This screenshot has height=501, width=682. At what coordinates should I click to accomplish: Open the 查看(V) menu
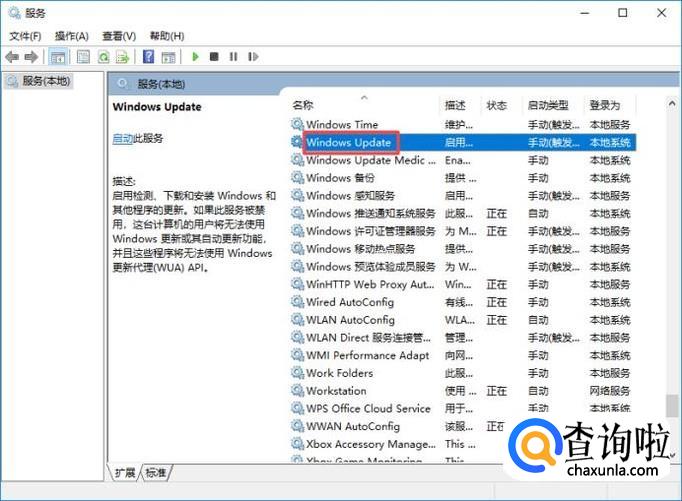point(119,36)
